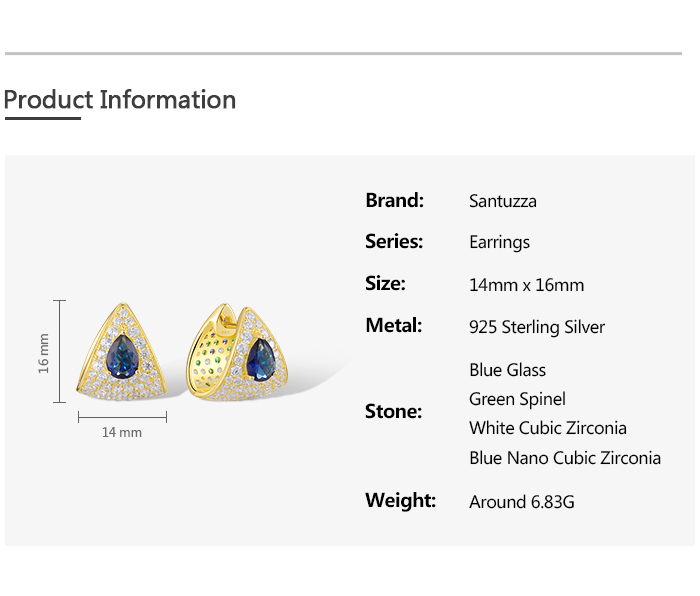Click the 14 mm width dimension label
This screenshot has width=700, height=596.
point(122,432)
